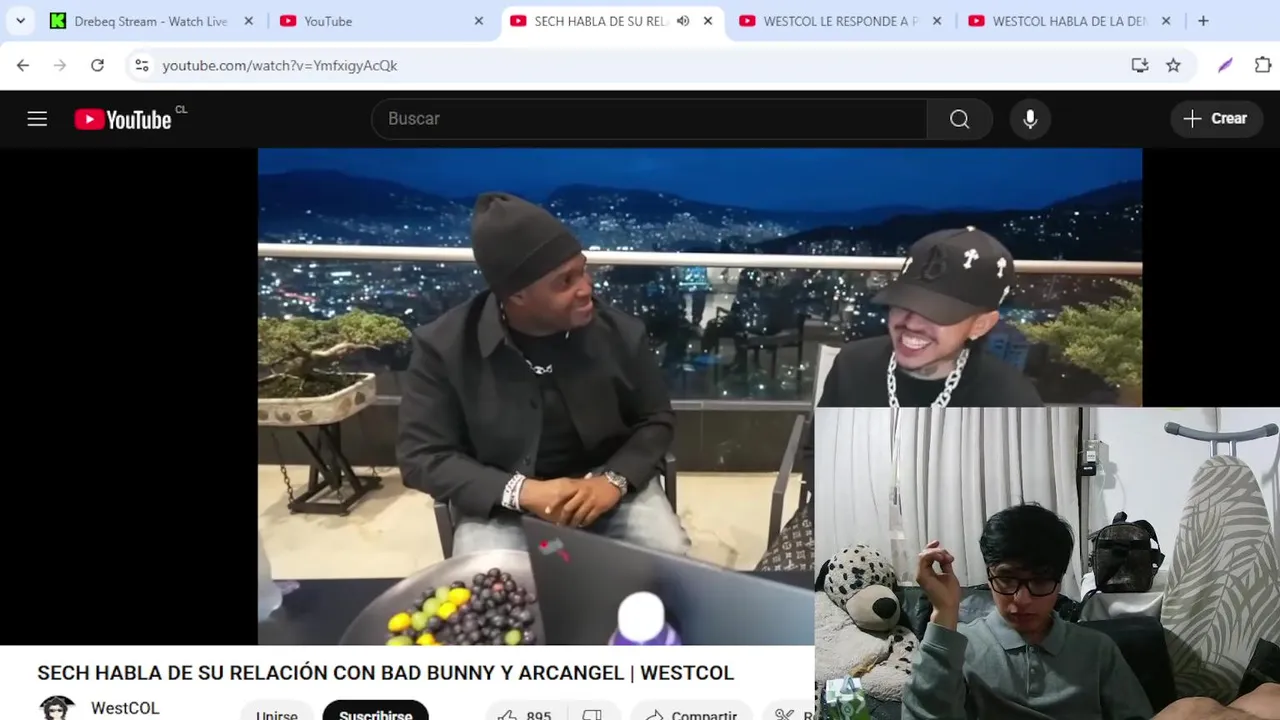
Task: Install app icon in address bar
Action: (1140, 65)
